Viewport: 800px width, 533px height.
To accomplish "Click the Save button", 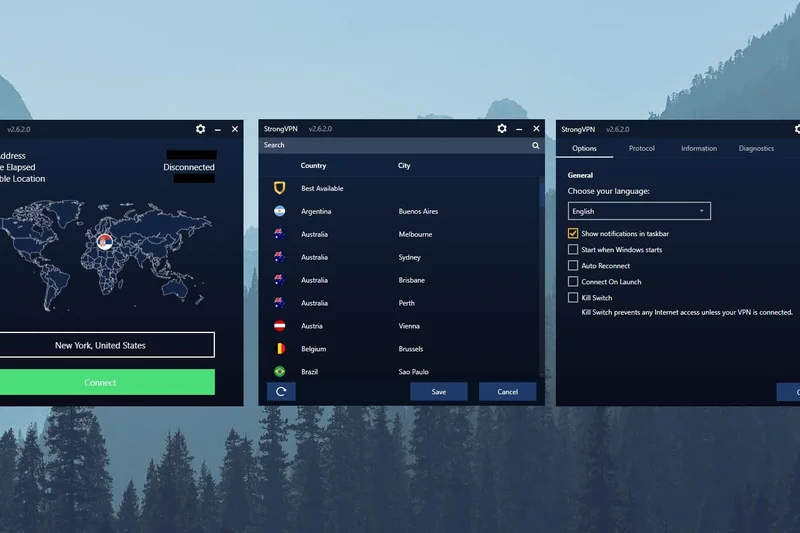I will (439, 392).
